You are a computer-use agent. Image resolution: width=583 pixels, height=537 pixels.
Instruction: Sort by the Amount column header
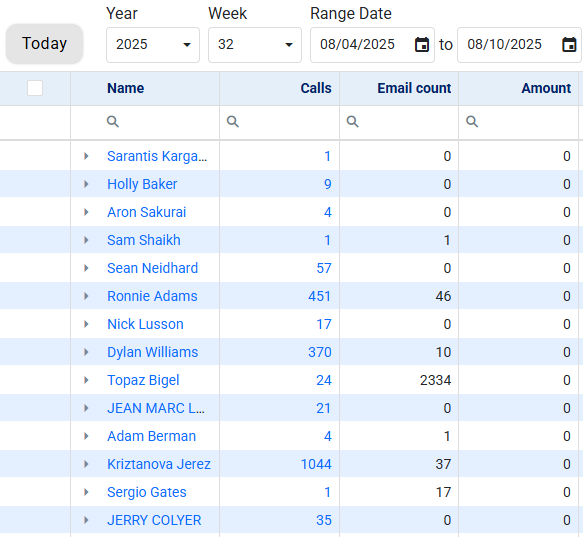click(x=546, y=88)
